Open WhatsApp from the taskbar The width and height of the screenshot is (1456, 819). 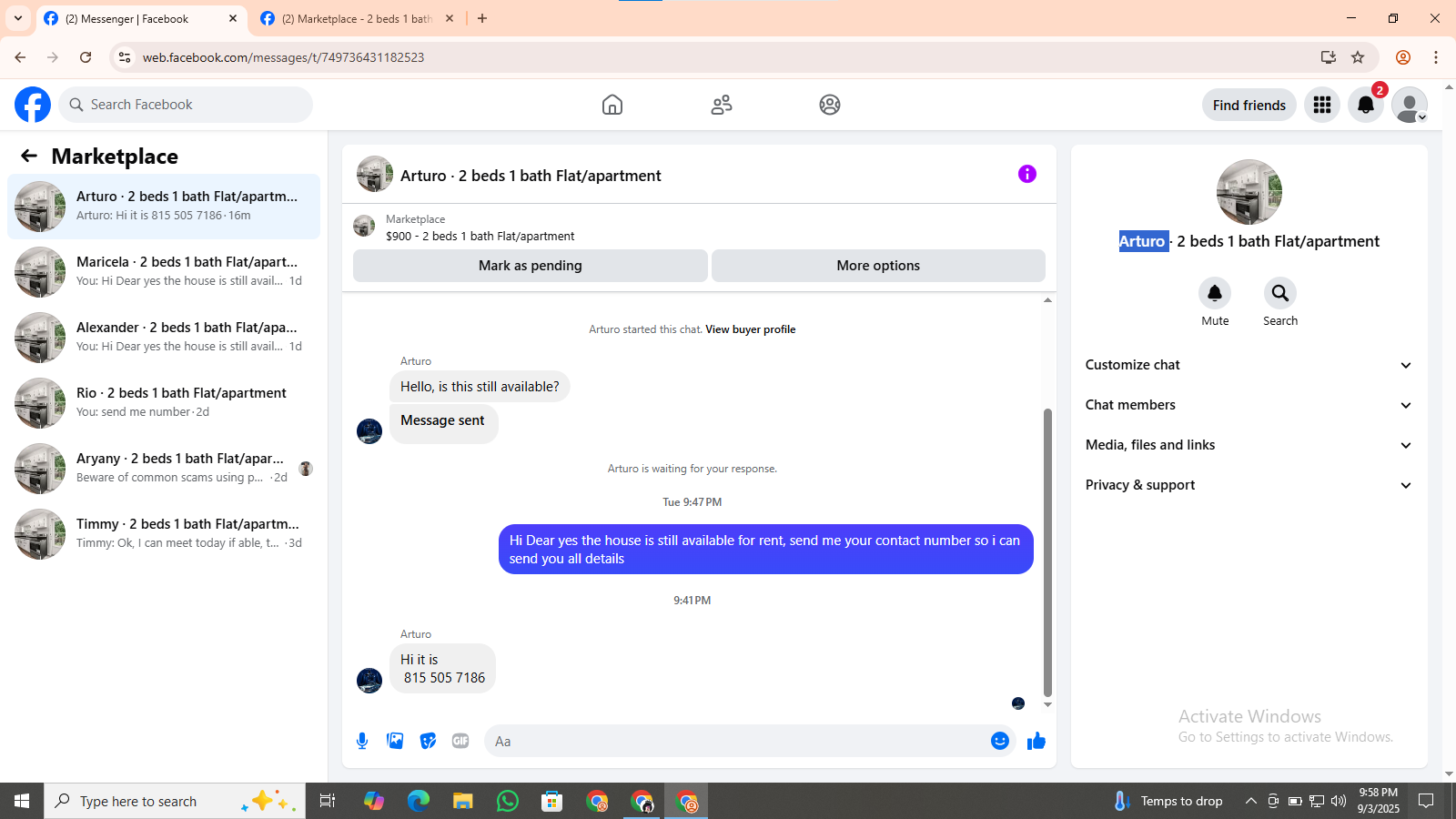(x=508, y=801)
